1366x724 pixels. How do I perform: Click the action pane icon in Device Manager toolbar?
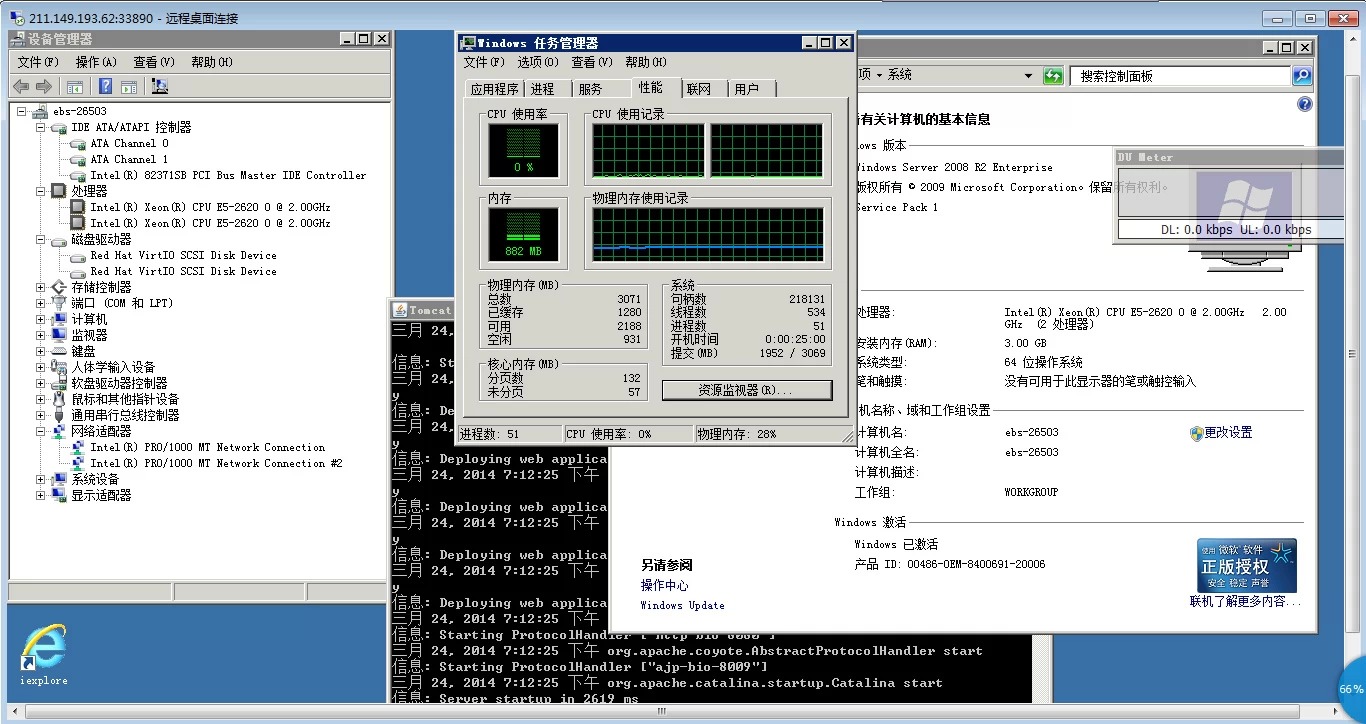pyautogui.click(x=128, y=87)
